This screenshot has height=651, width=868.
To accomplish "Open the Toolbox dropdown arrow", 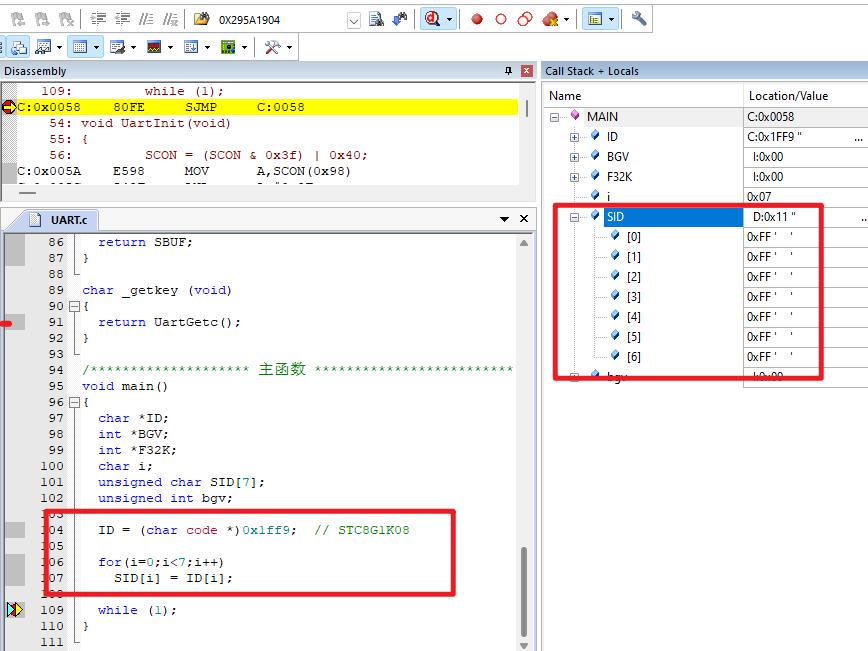I will pyautogui.click(x=290, y=47).
